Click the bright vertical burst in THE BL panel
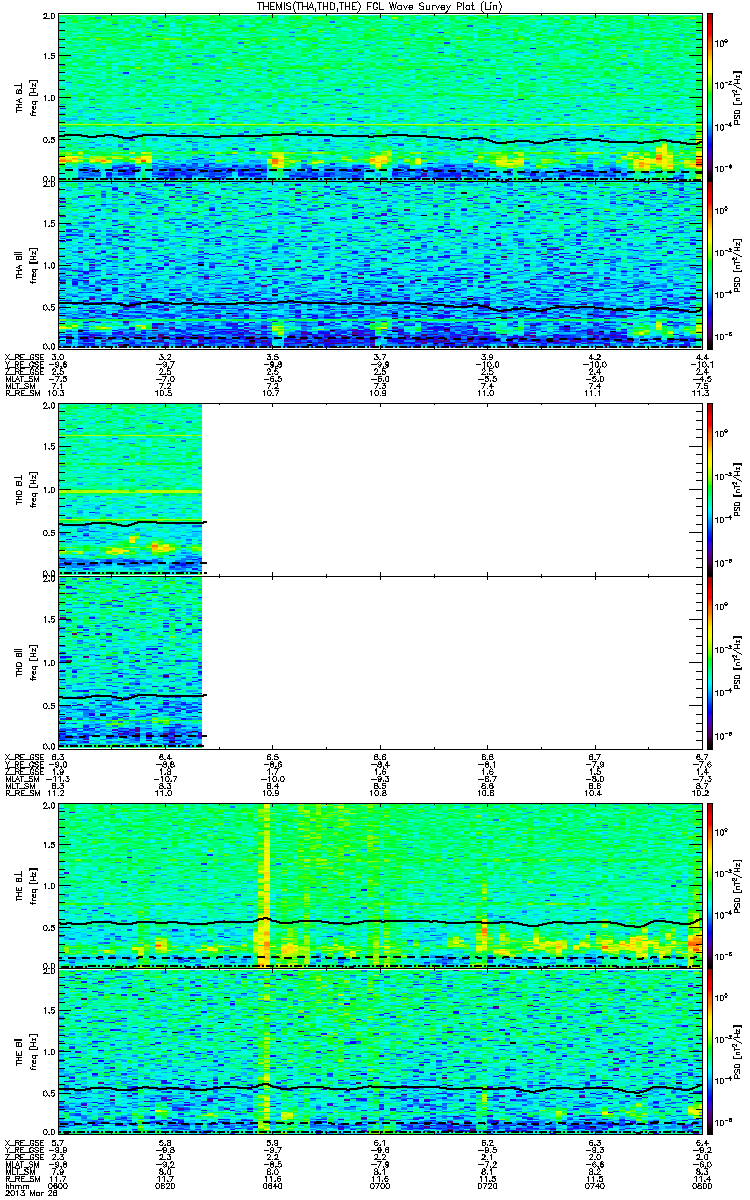The image size is (750, 1200). point(265,884)
